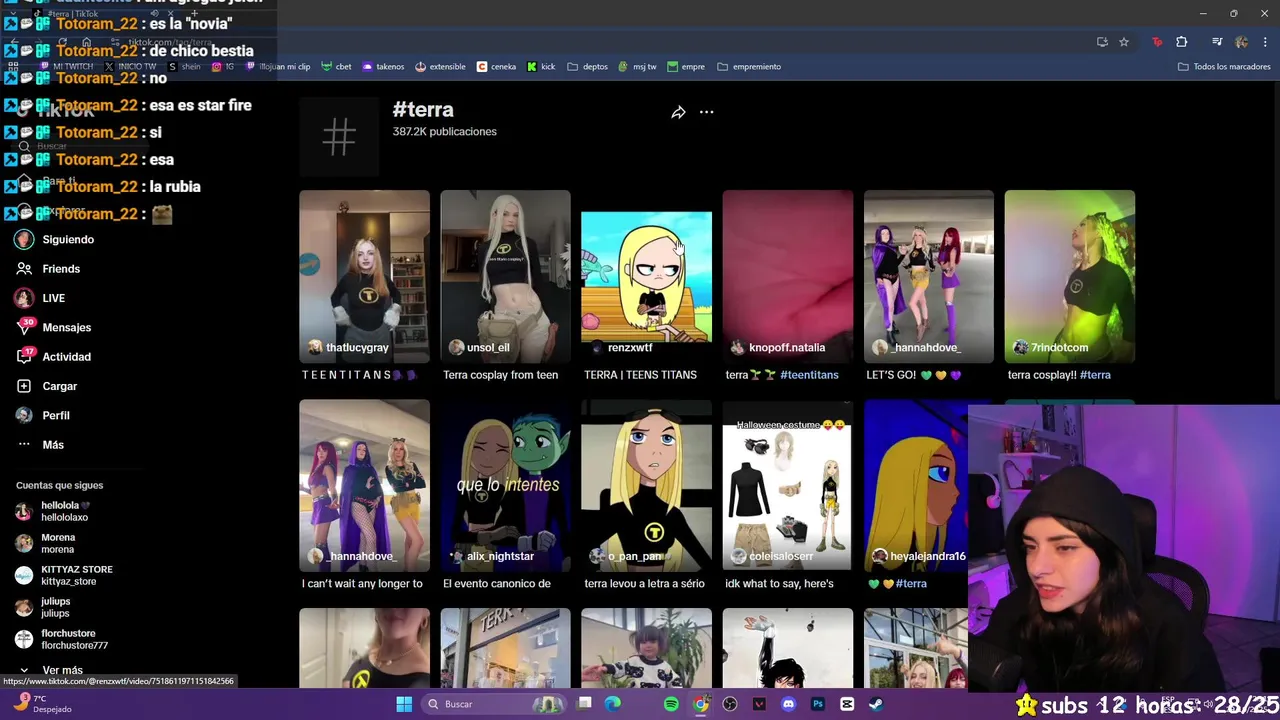This screenshot has height=720, width=1280.
Task: Expand the deptos bookmarks folder
Action: (587, 67)
